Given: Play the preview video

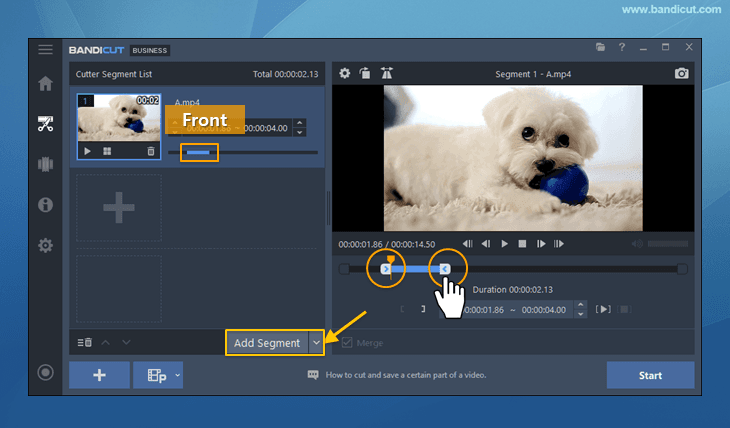Looking at the screenshot, I should coord(504,244).
